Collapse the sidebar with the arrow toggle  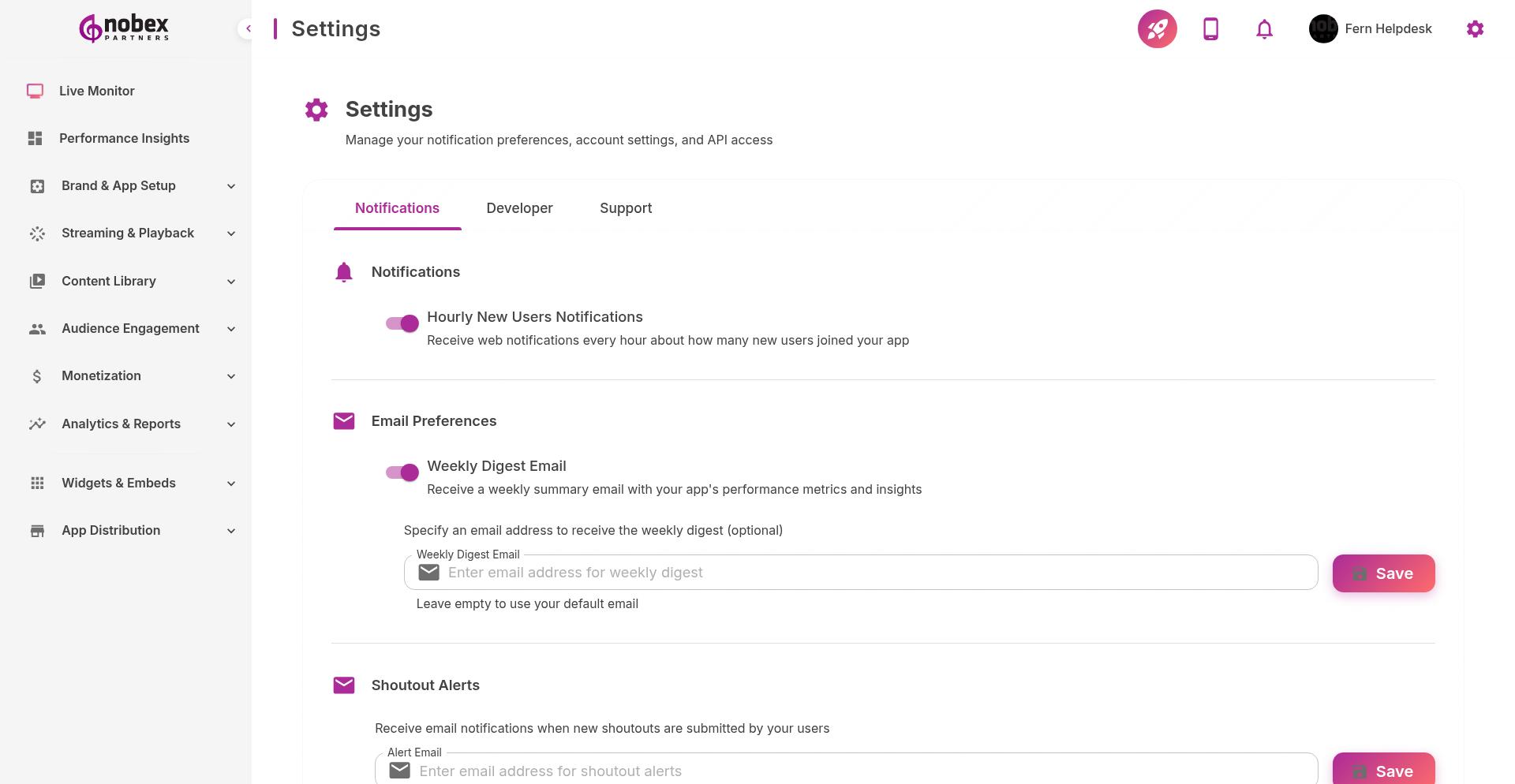(x=248, y=28)
